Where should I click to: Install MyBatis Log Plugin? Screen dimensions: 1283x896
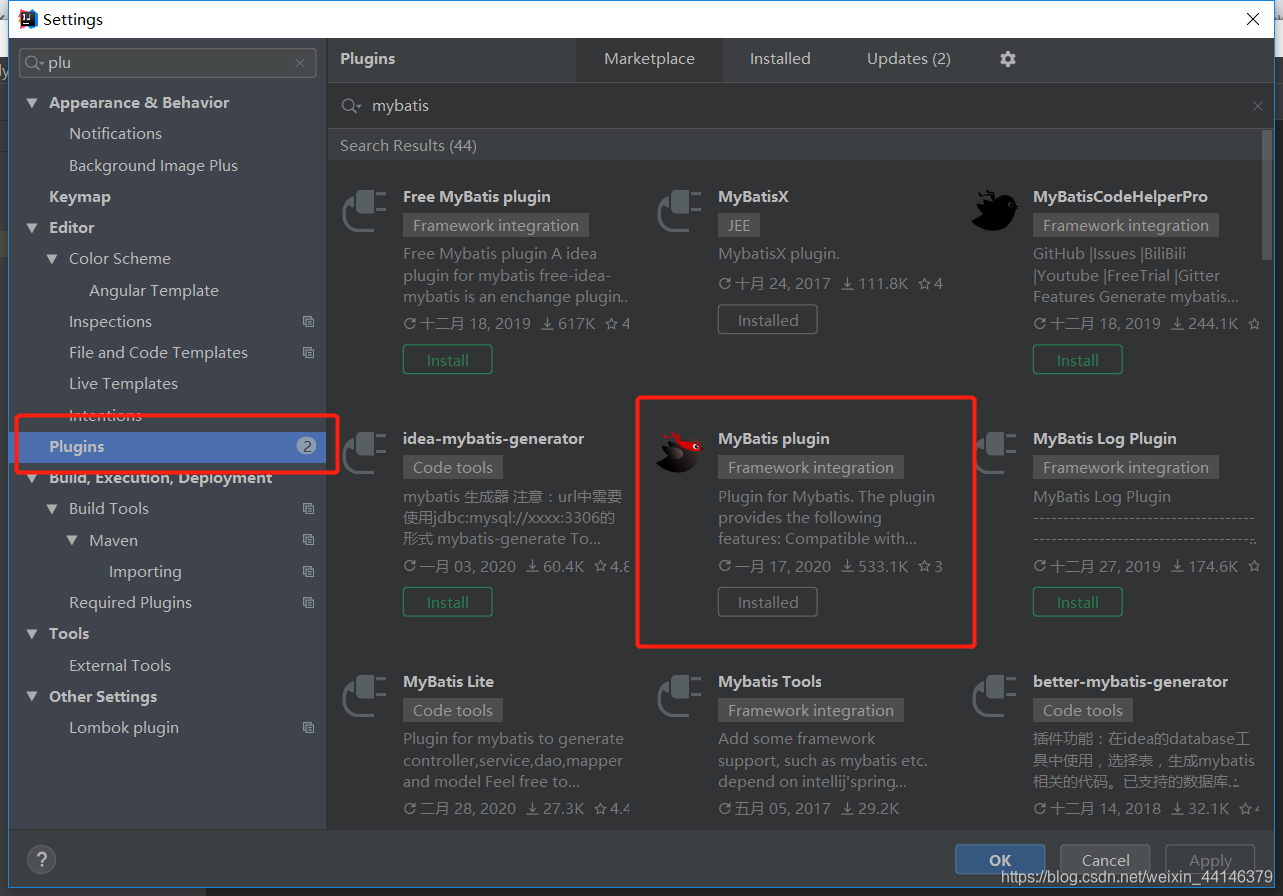pos(1077,602)
